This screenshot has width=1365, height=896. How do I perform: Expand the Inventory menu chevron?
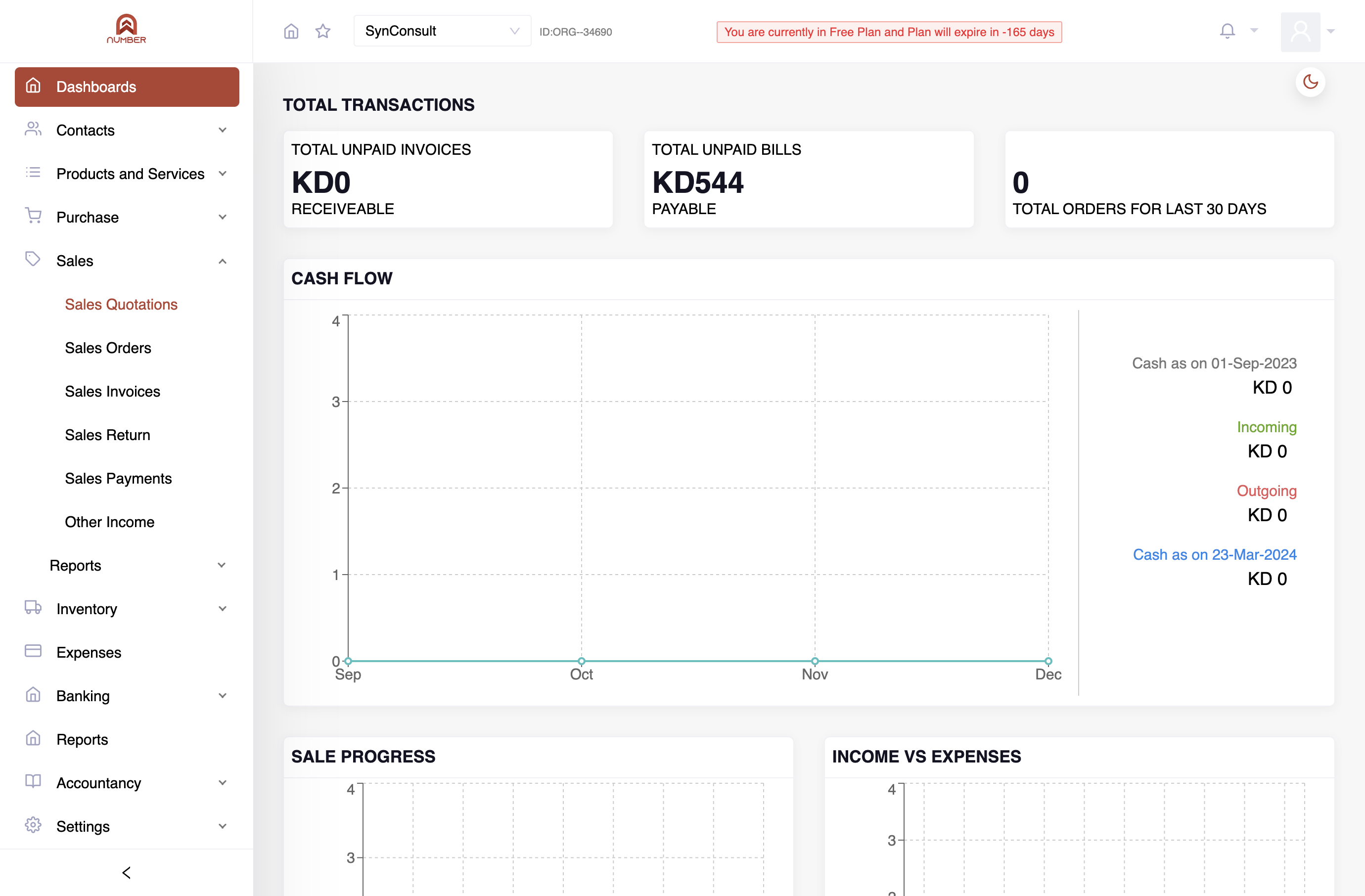coord(223,609)
